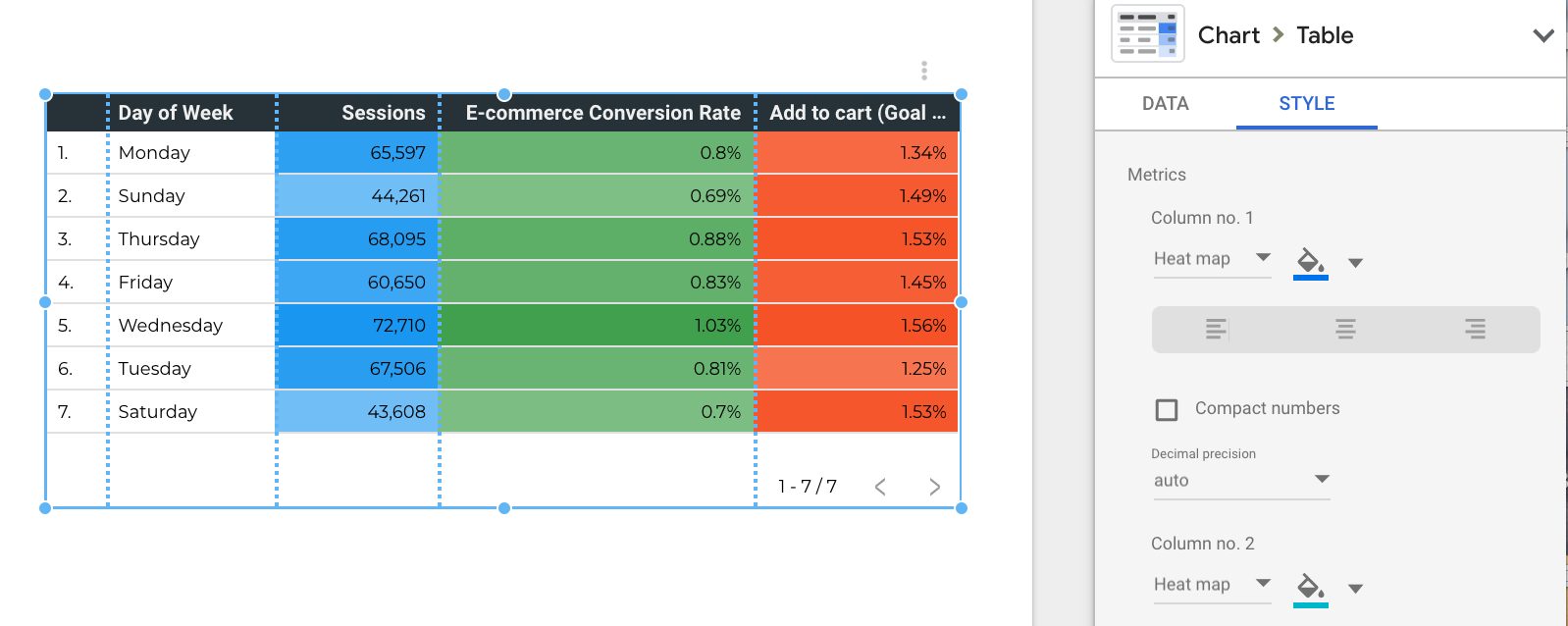Select the right alignment icon in Metrics section
Screen dimensions: 1568x626
click(1475, 329)
